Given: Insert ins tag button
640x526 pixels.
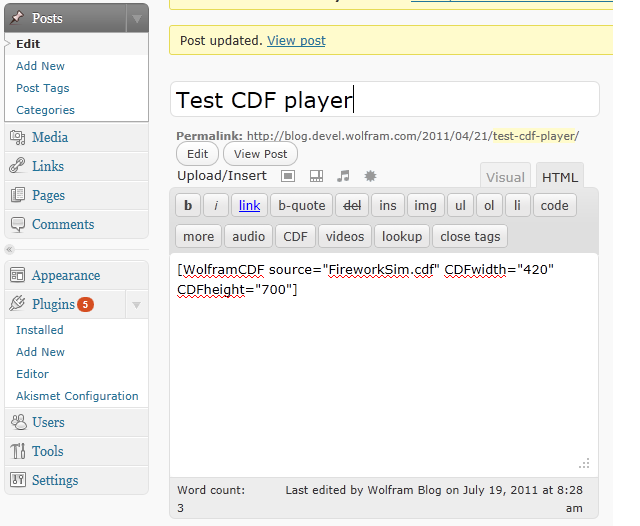Looking at the screenshot, I should [388, 205].
